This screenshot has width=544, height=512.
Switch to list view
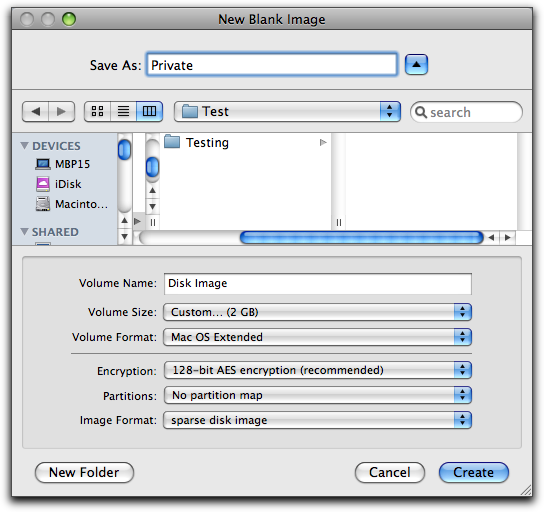click(x=123, y=111)
